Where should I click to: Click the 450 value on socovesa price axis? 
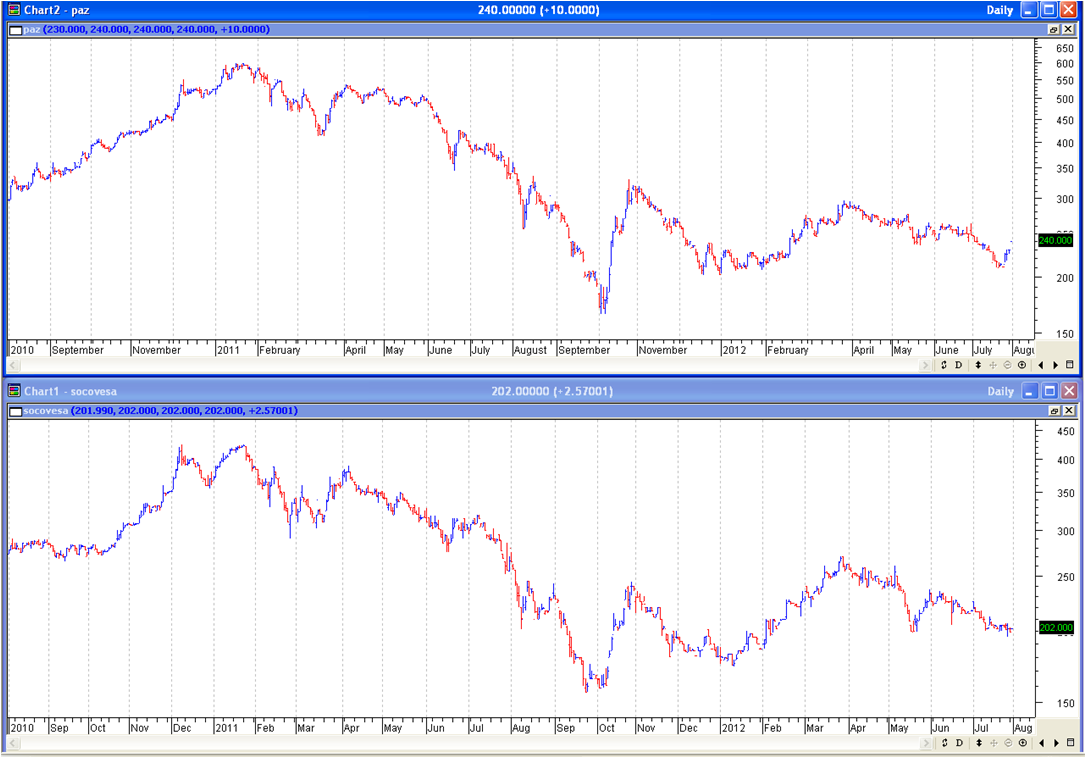[1065, 431]
